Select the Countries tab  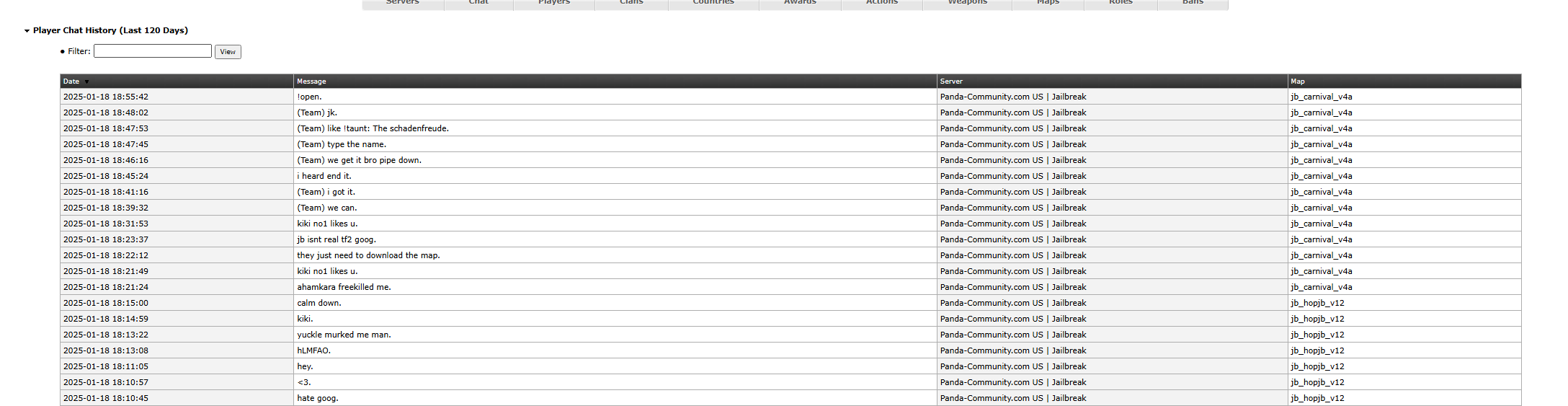(x=713, y=4)
